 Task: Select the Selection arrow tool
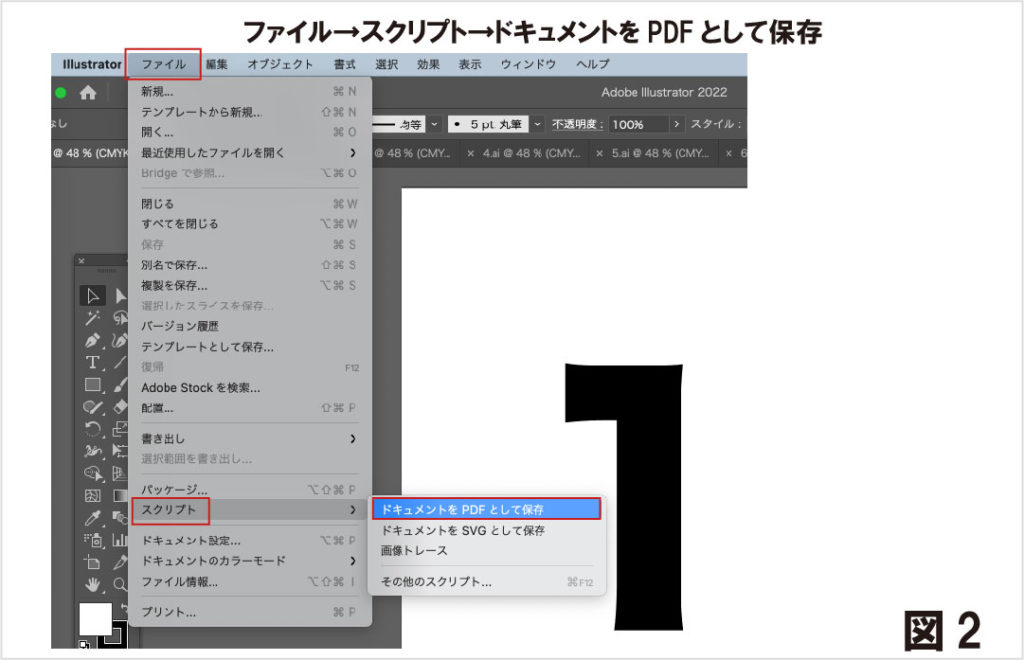coord(93,295)
